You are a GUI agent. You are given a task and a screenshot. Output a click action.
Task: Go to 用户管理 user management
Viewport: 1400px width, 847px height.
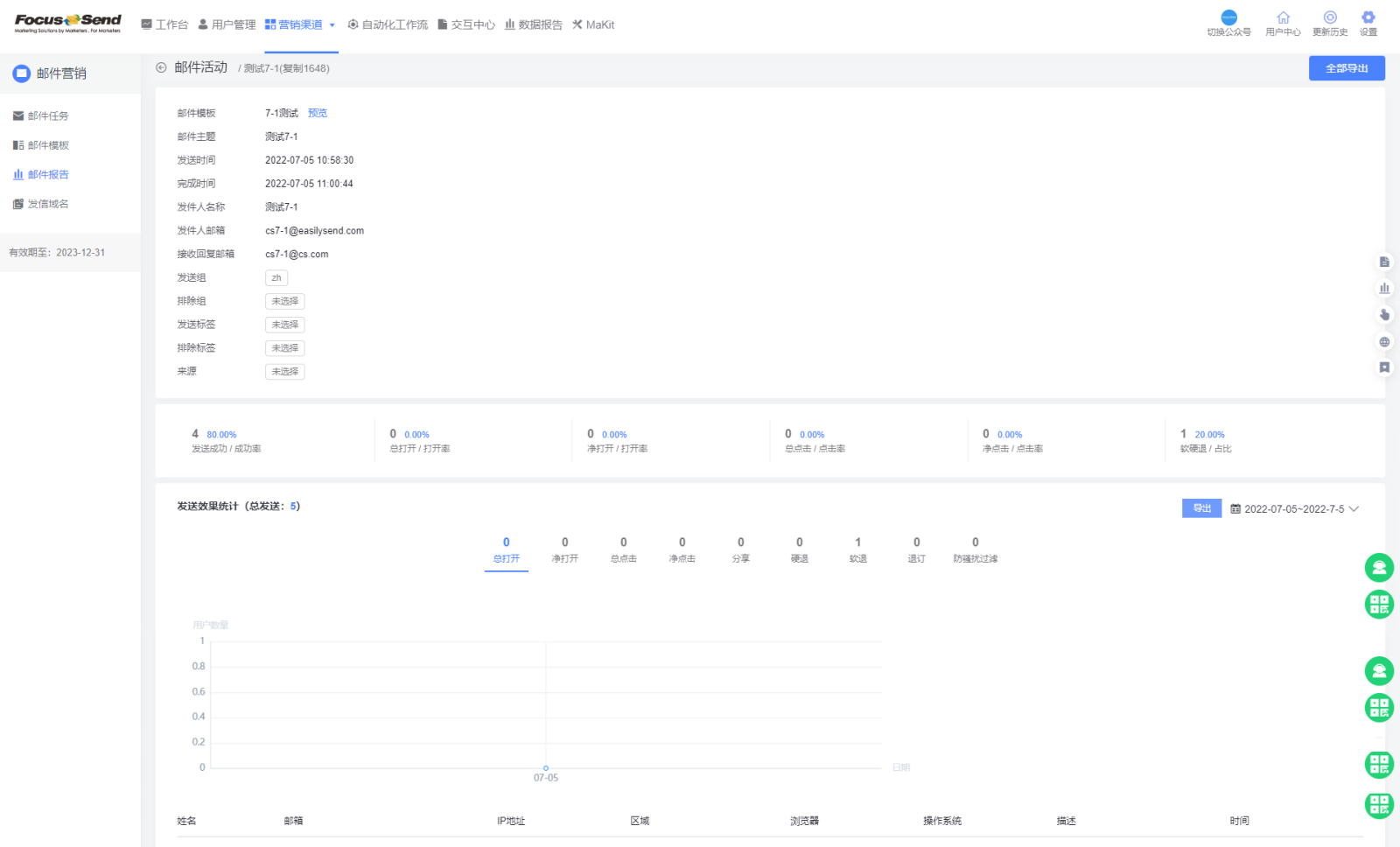coord(227,24)
